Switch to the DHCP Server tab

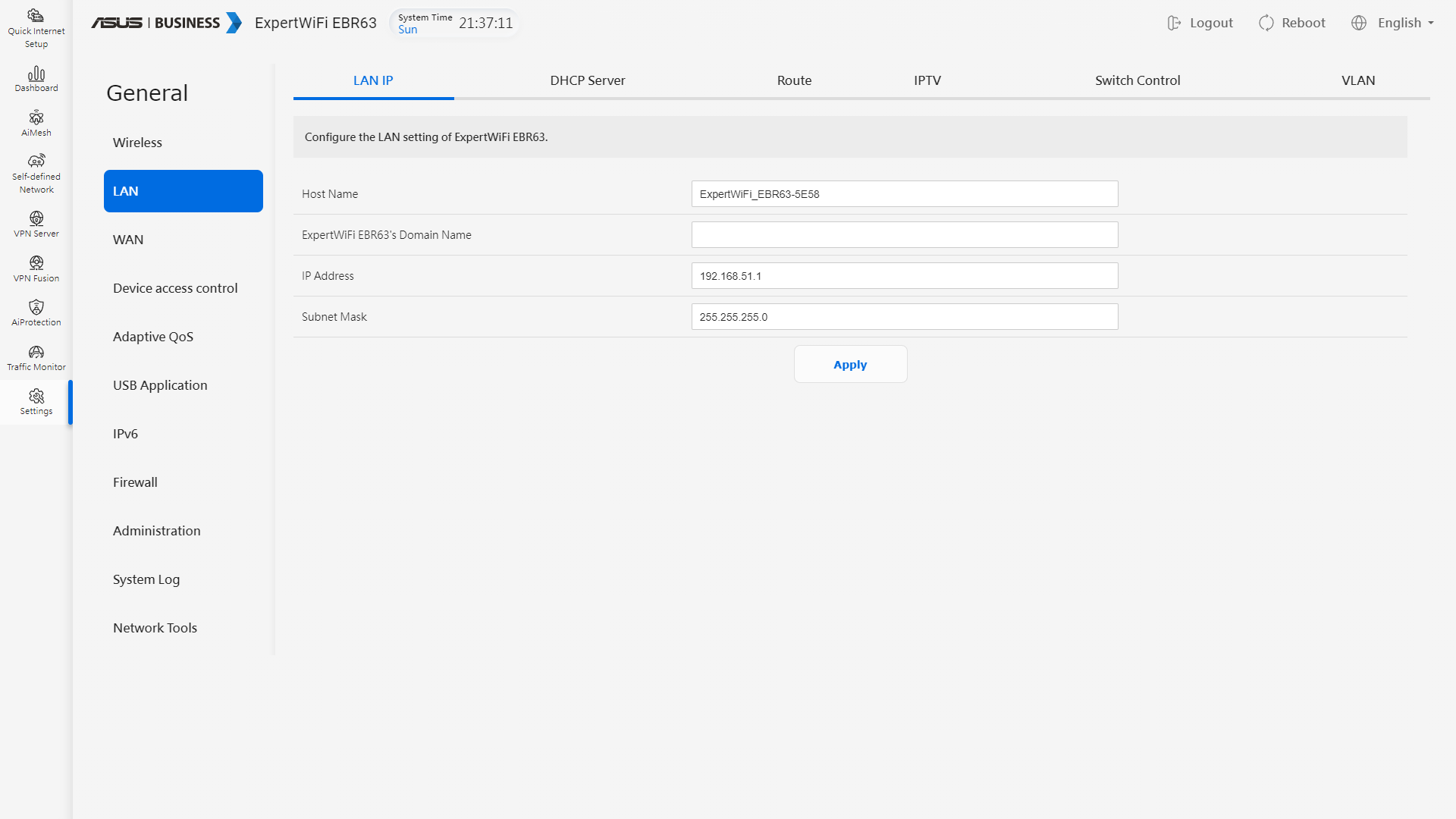click(x=587, y=80)
